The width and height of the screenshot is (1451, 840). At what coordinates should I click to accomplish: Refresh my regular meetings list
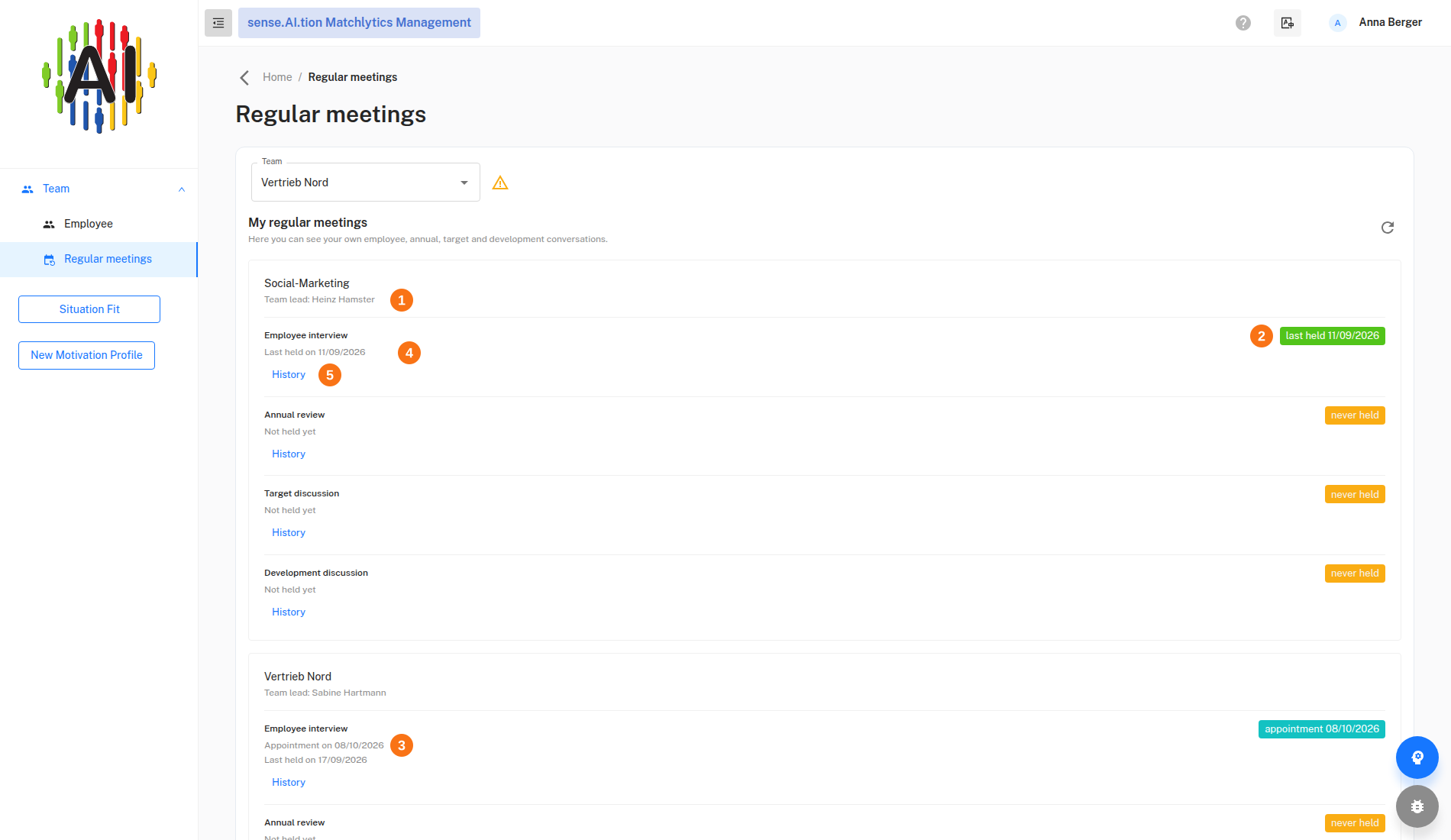point(1388,228)
